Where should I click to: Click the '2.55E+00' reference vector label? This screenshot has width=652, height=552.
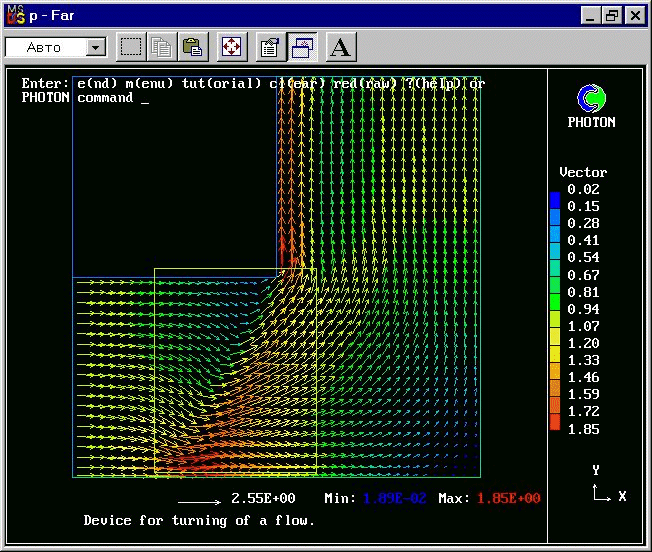263,498
